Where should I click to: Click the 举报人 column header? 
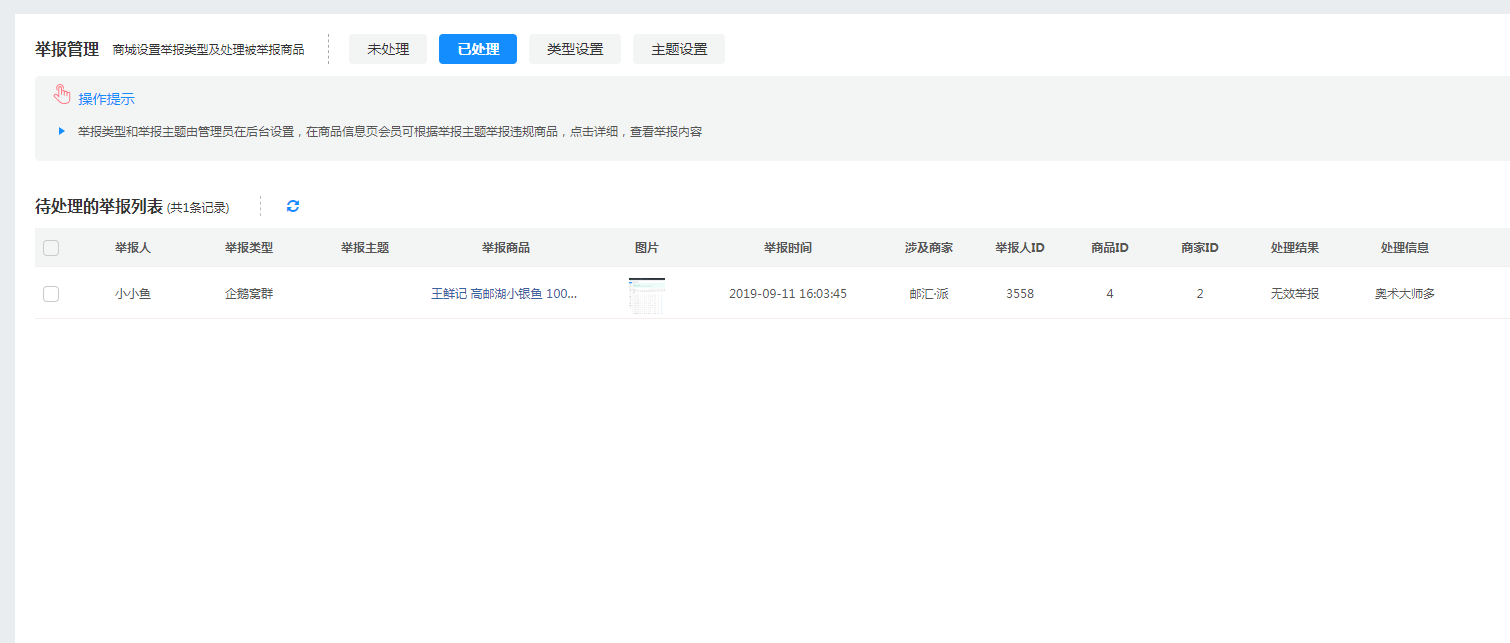point(133,248)
